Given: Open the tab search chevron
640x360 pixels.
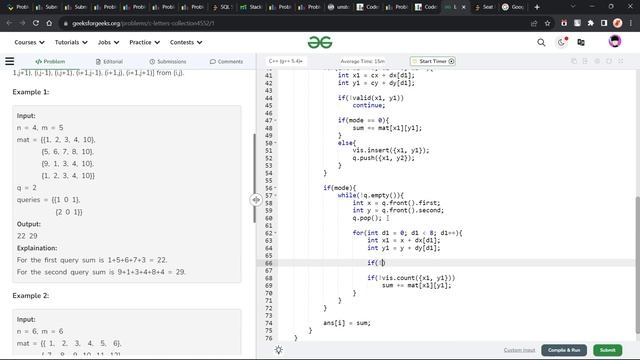Looking at the screenshot, I should (573, 7).
